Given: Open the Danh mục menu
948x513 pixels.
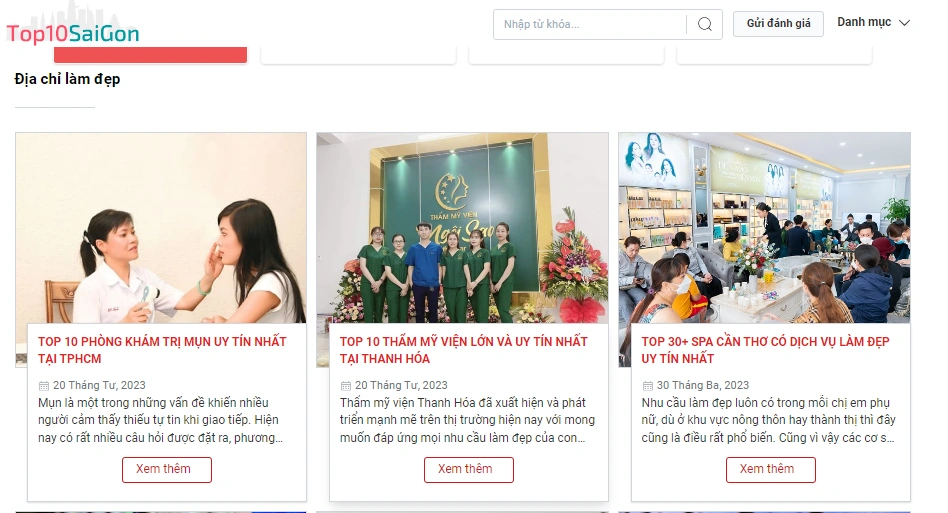Looking at the screenshot, I should point(873,22).
